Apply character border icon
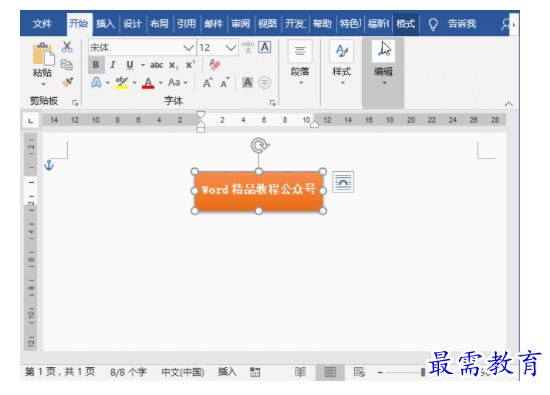This screenshot has width=550, height=395. (x=264, y=47)
